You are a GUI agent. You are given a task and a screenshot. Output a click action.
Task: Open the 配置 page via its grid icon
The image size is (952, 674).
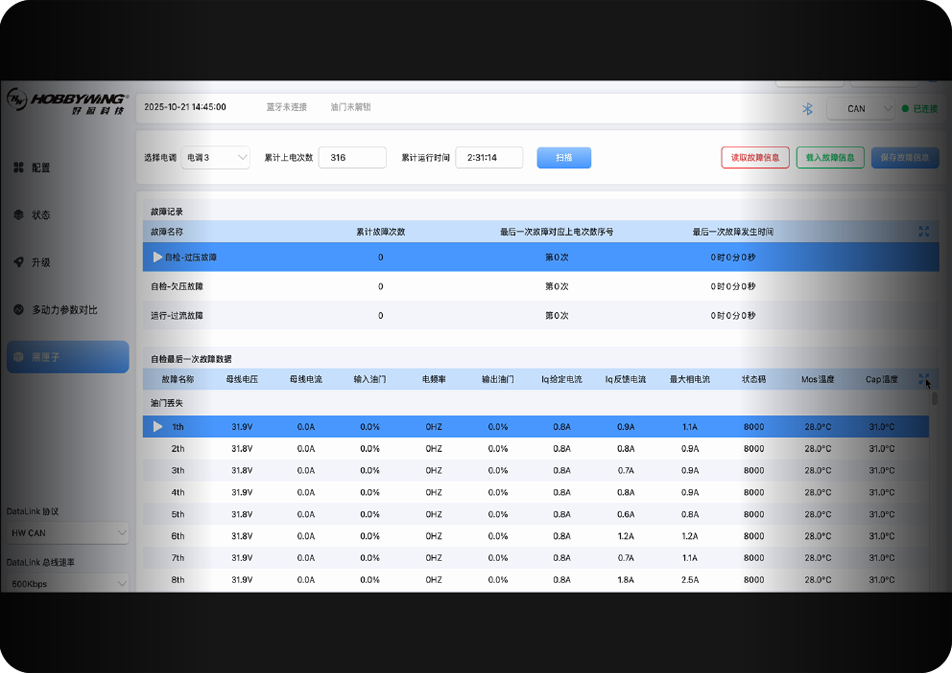pos(18,168)
